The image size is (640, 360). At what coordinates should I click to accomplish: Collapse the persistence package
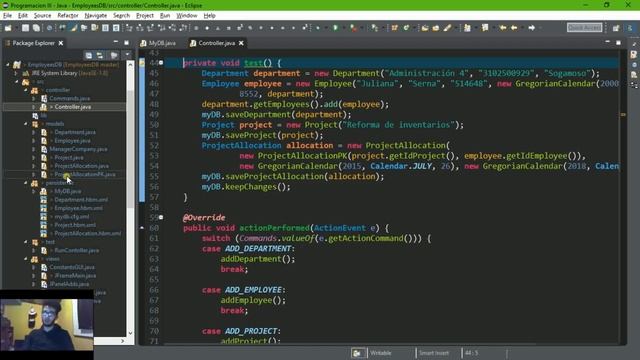[25, 183]
